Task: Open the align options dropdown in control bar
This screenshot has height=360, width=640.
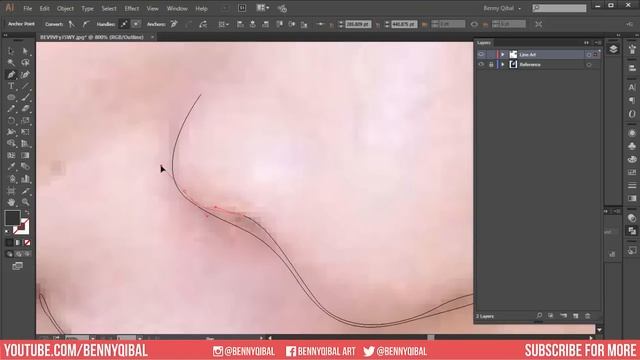Action: point(223,24)
